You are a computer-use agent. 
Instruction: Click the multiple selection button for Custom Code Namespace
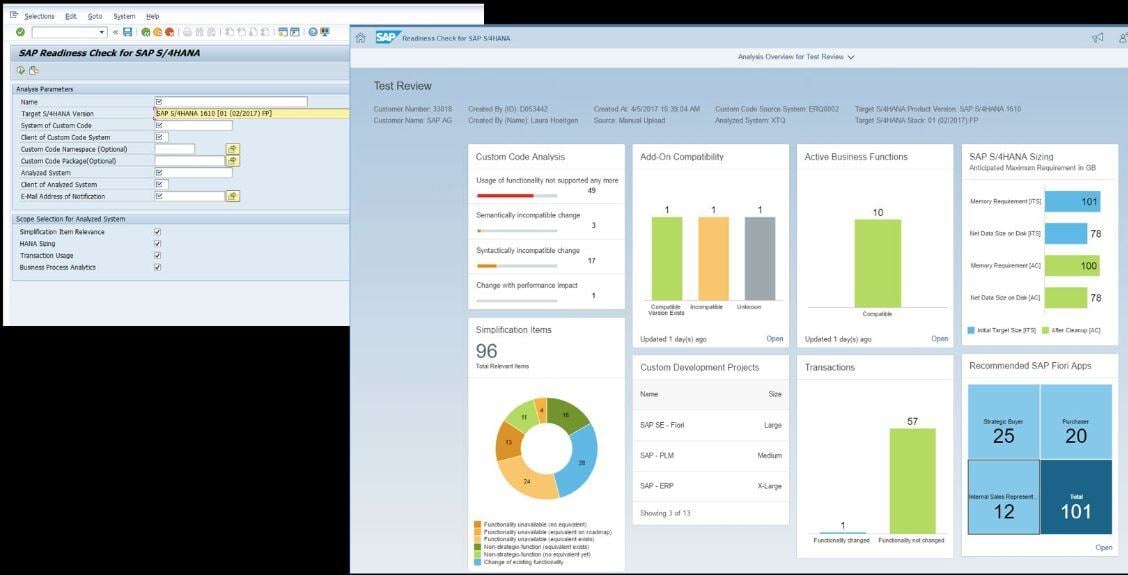pos(232,149)
